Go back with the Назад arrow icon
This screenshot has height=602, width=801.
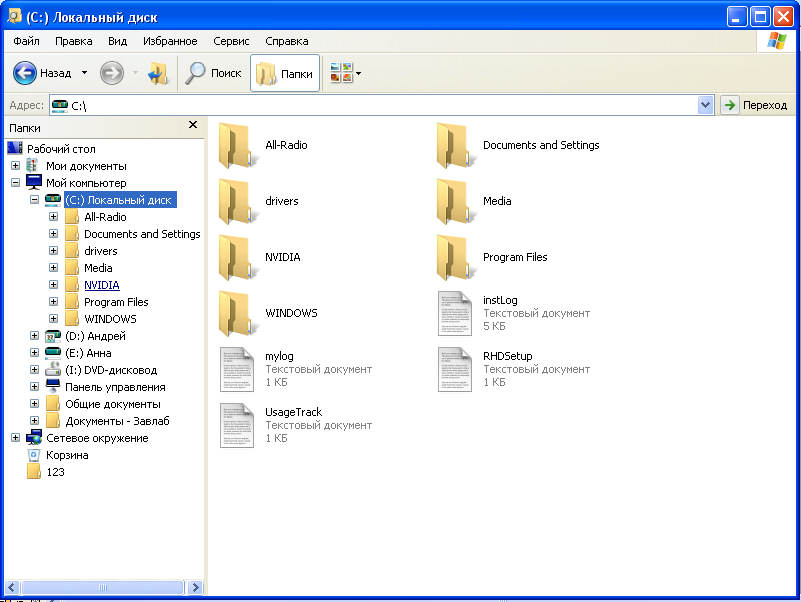(25, 73)
